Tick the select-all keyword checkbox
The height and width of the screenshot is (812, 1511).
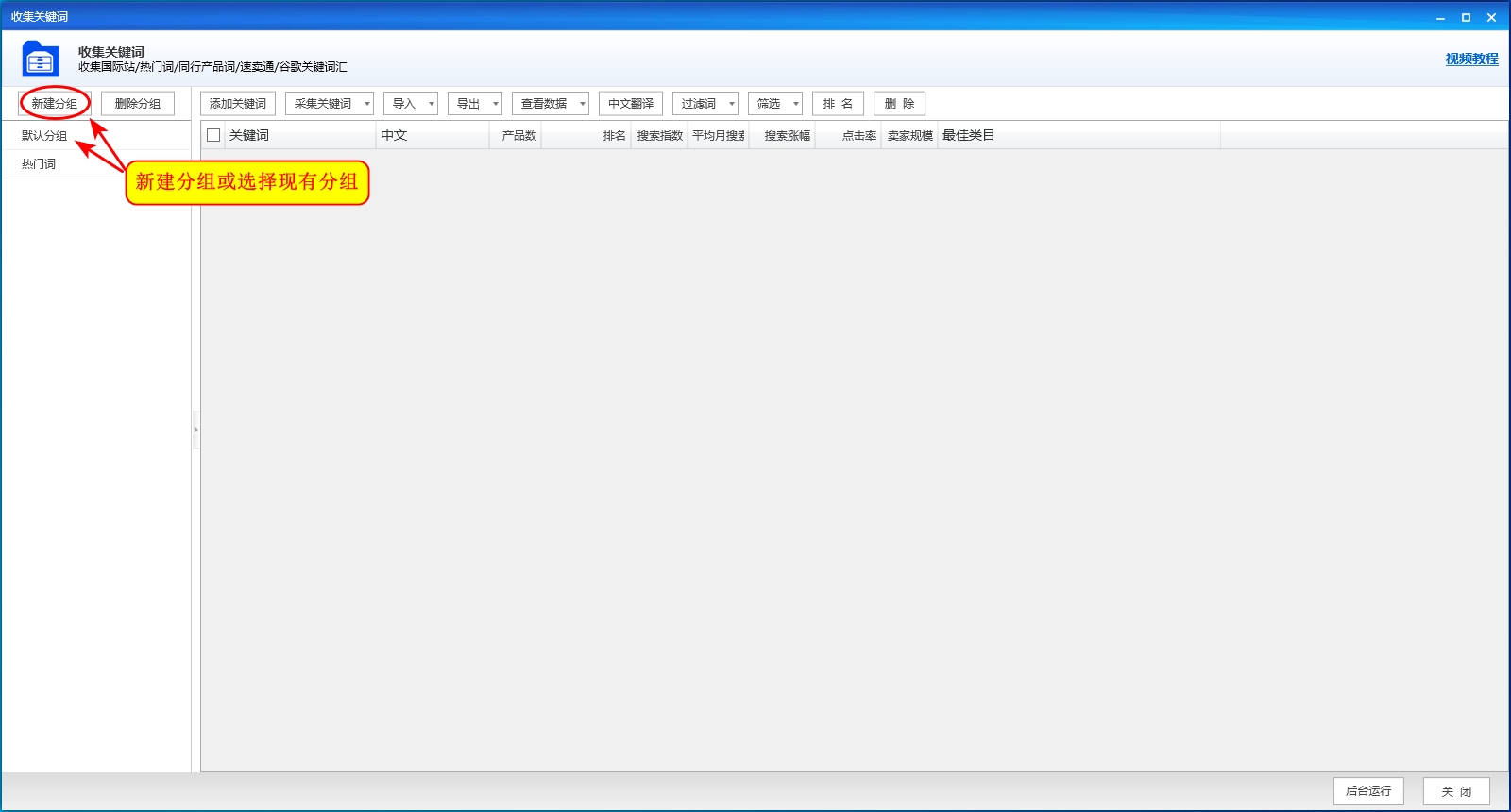tap(213, 135)
